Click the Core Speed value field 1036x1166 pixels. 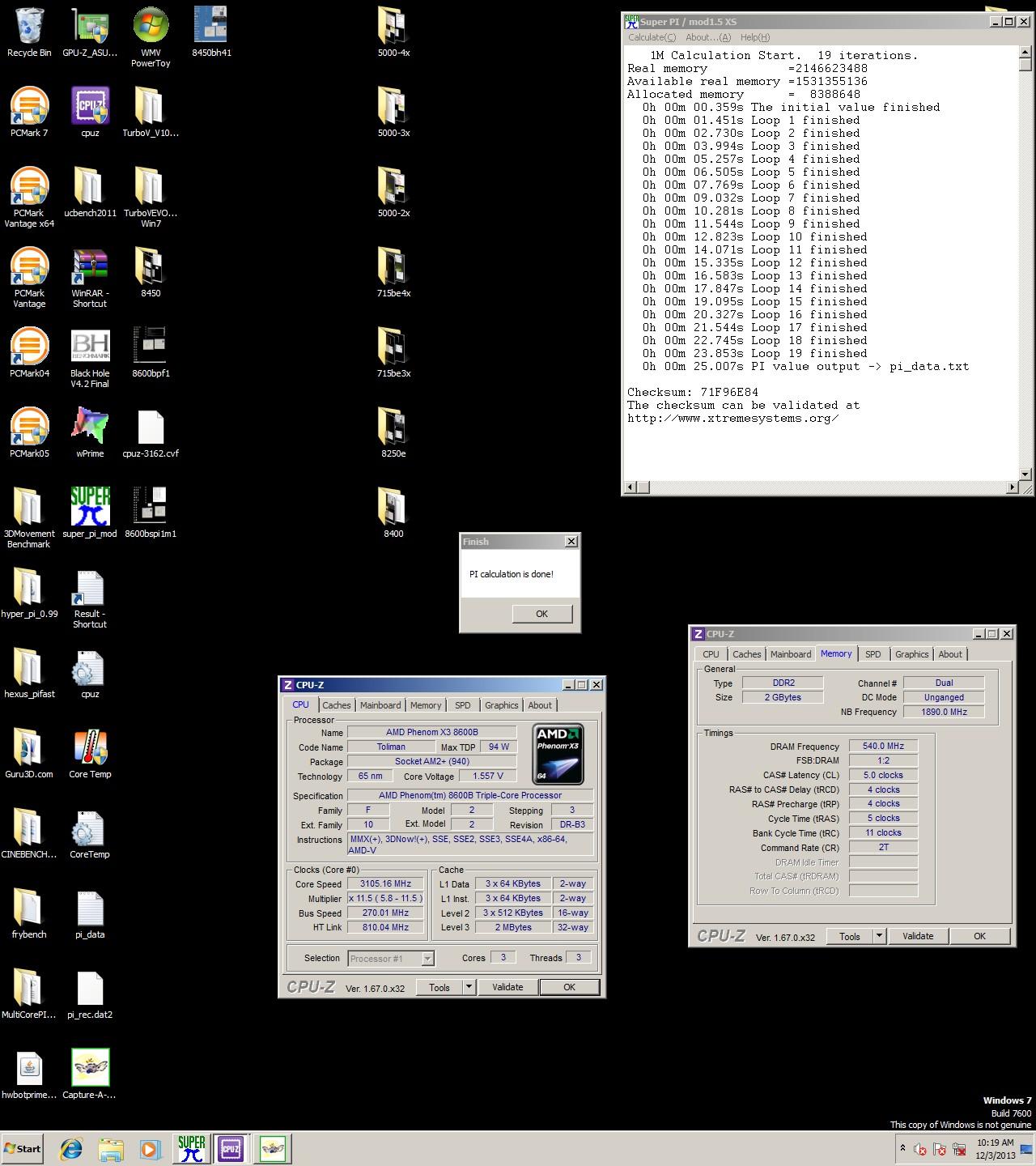385,883
